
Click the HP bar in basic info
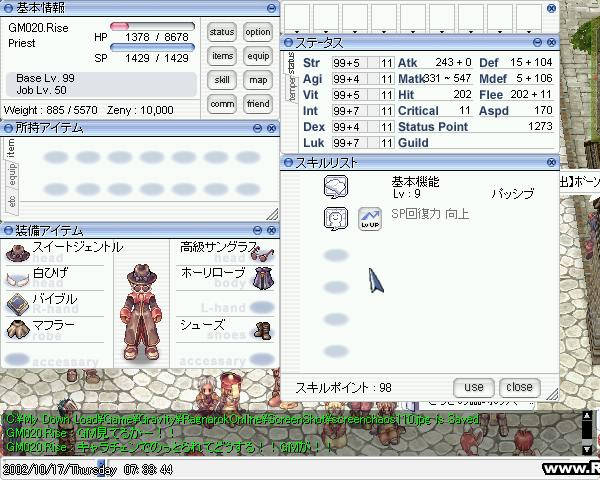pos(152,26)
